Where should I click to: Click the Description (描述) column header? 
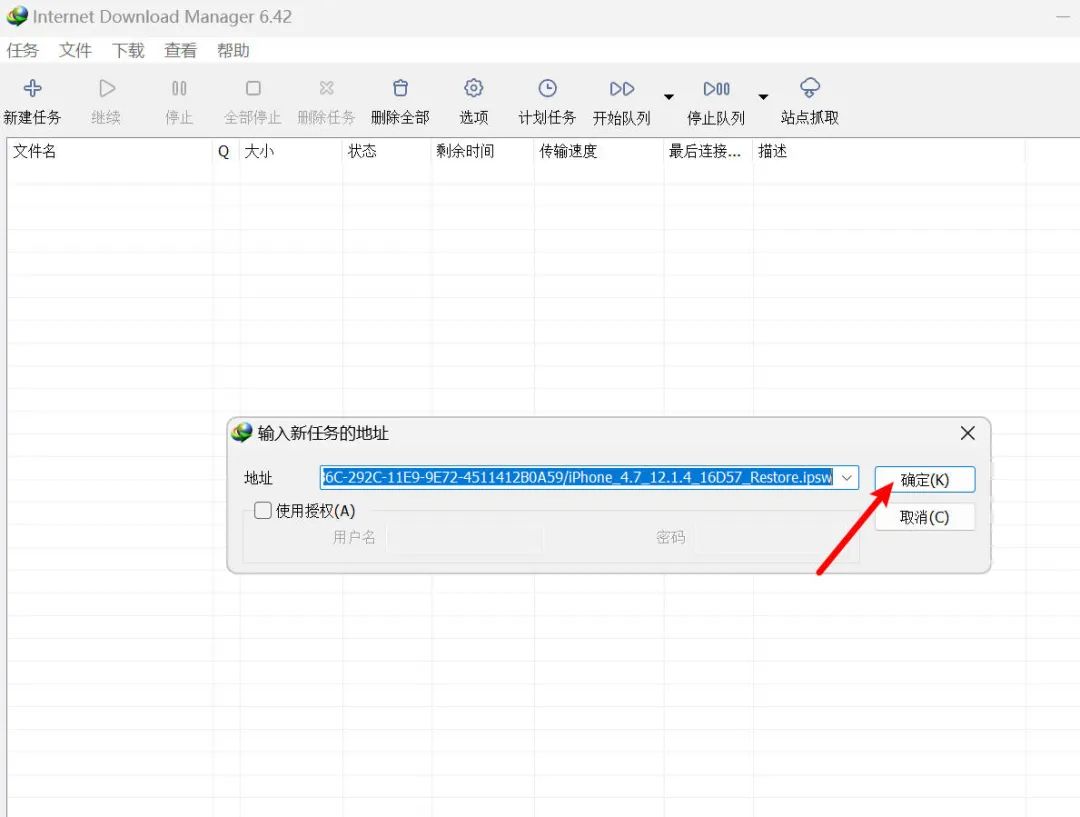(x=889, y=151)
